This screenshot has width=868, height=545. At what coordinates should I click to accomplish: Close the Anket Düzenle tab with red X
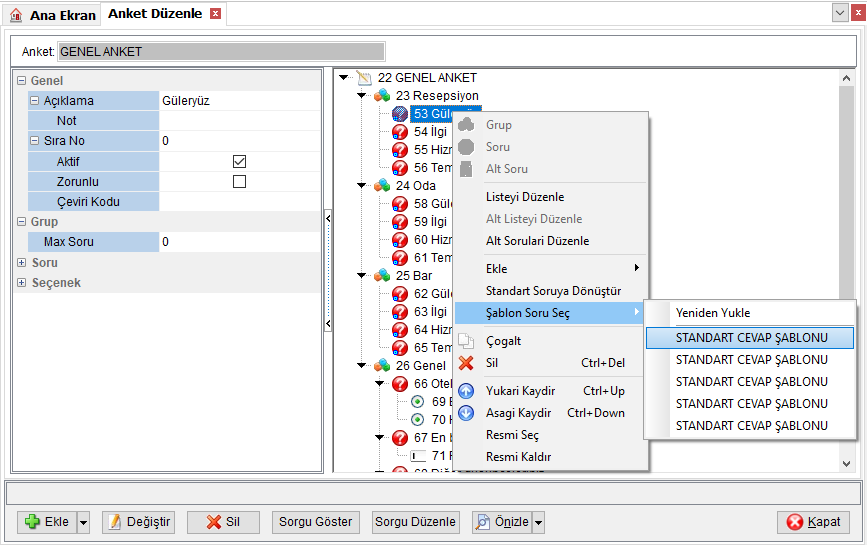[215, 14]
